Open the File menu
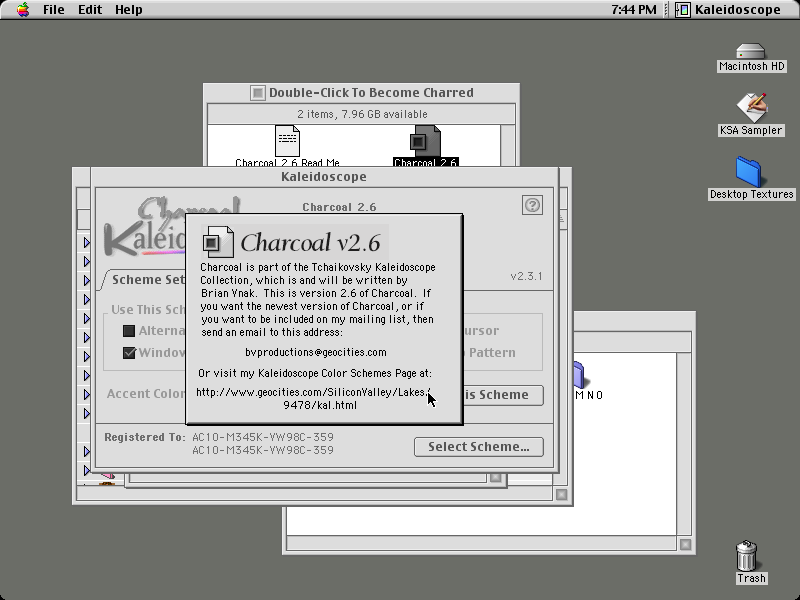This screenshot has width=800, height=600. pyautogui.click(x=54, y=10)
